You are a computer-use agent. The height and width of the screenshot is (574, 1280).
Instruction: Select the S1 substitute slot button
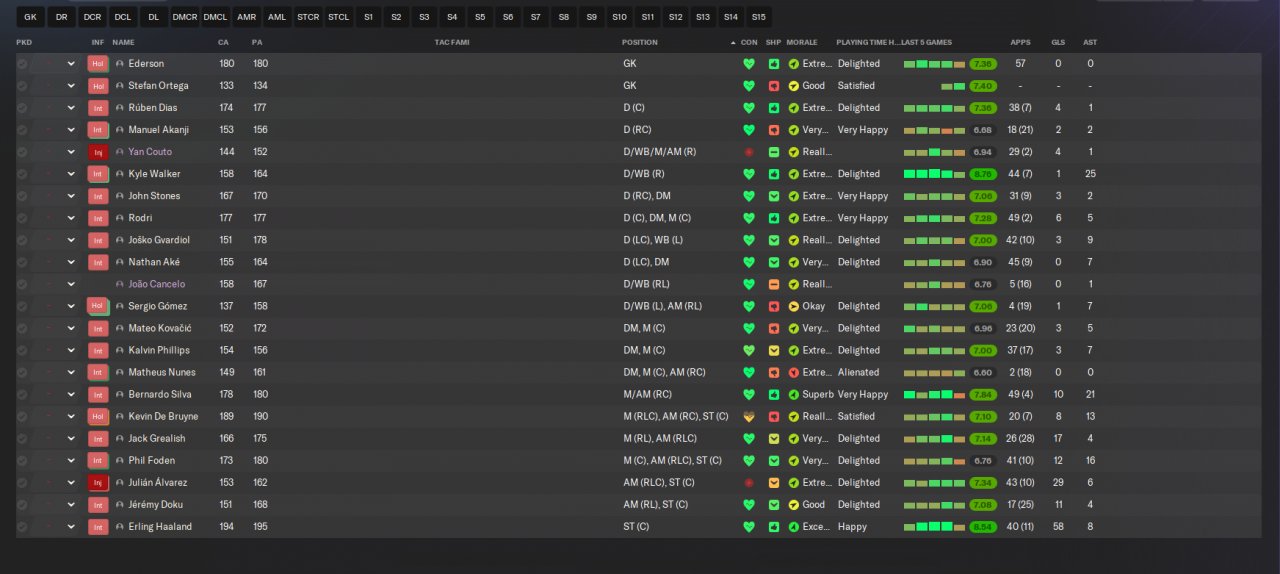pyautogui.click(x=369, y=17)
